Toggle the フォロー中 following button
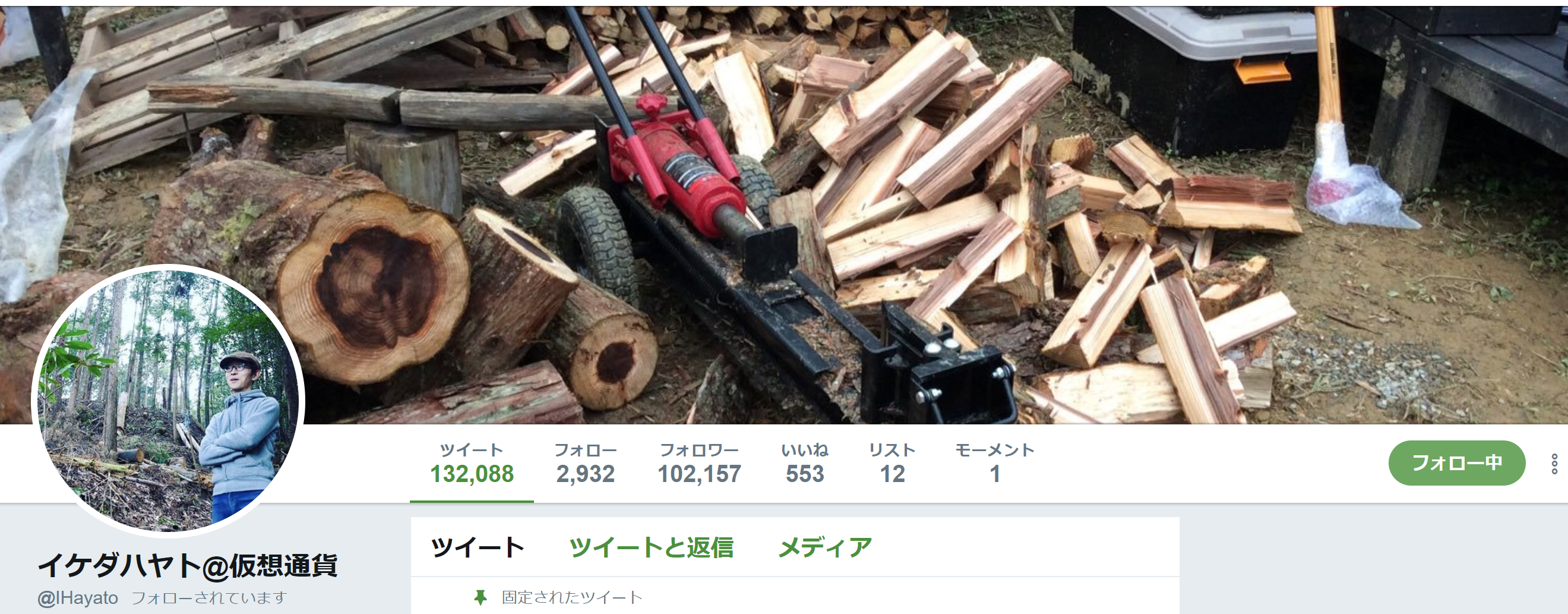This screenshot has height=614, width=1568. click(x=1456, y=463)
